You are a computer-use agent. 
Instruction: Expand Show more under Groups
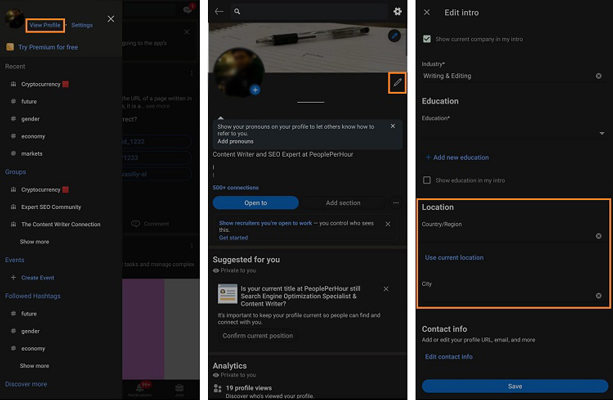[34, 242]
